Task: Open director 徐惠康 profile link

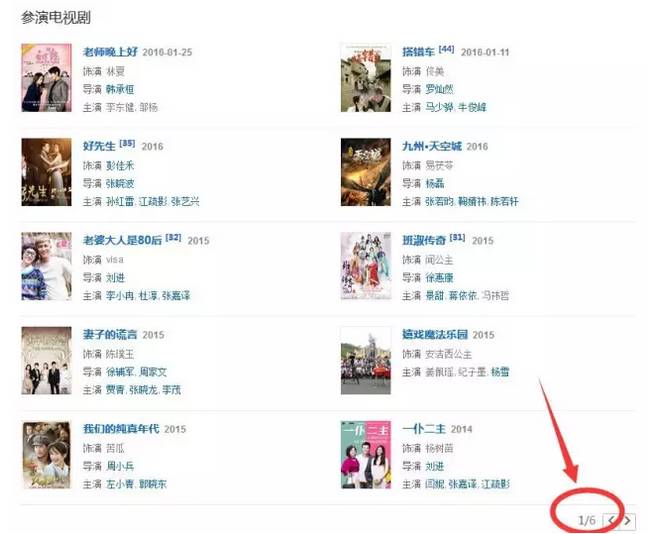Action: pos(439,278)
